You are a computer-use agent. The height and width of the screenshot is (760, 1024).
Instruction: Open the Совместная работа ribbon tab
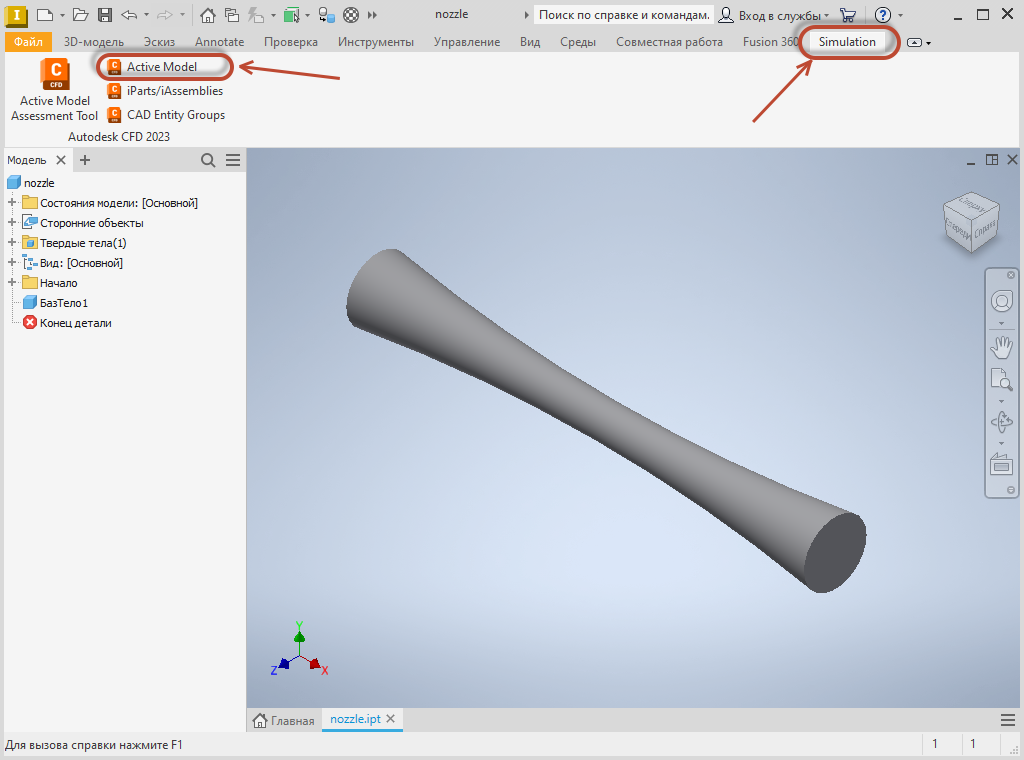point(669,42)
